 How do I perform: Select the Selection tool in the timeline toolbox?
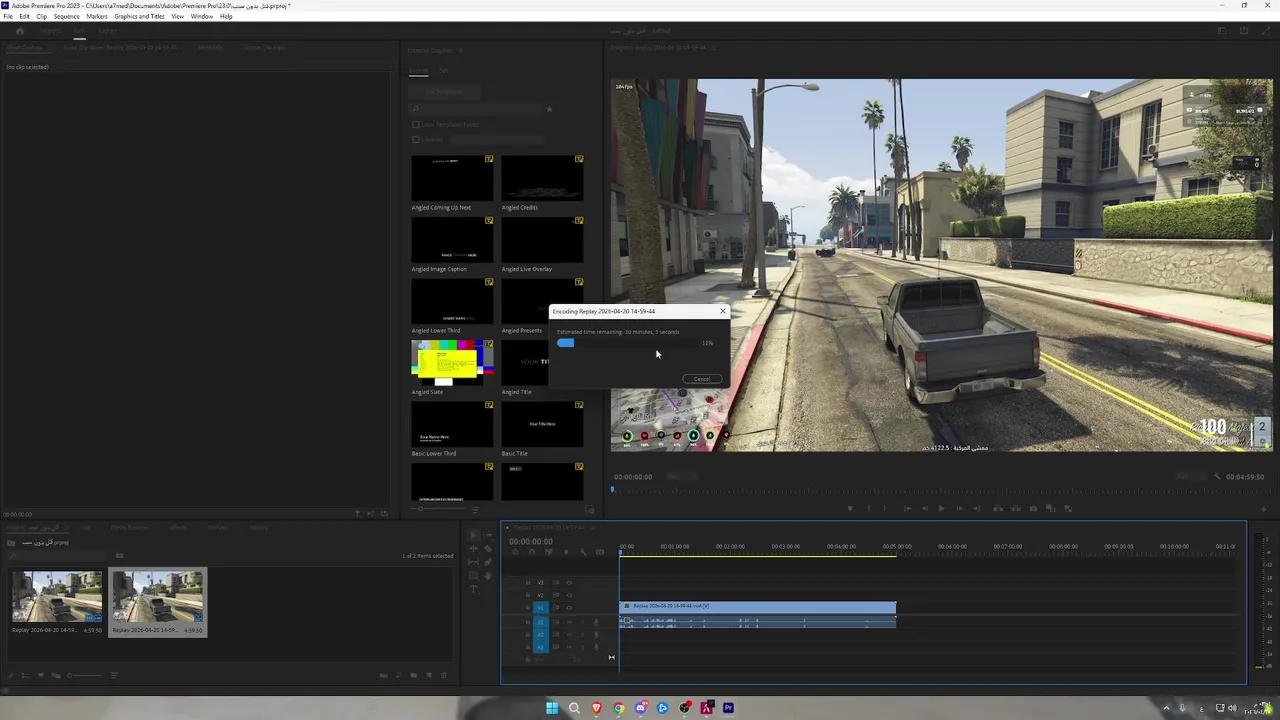pos(473,536)
